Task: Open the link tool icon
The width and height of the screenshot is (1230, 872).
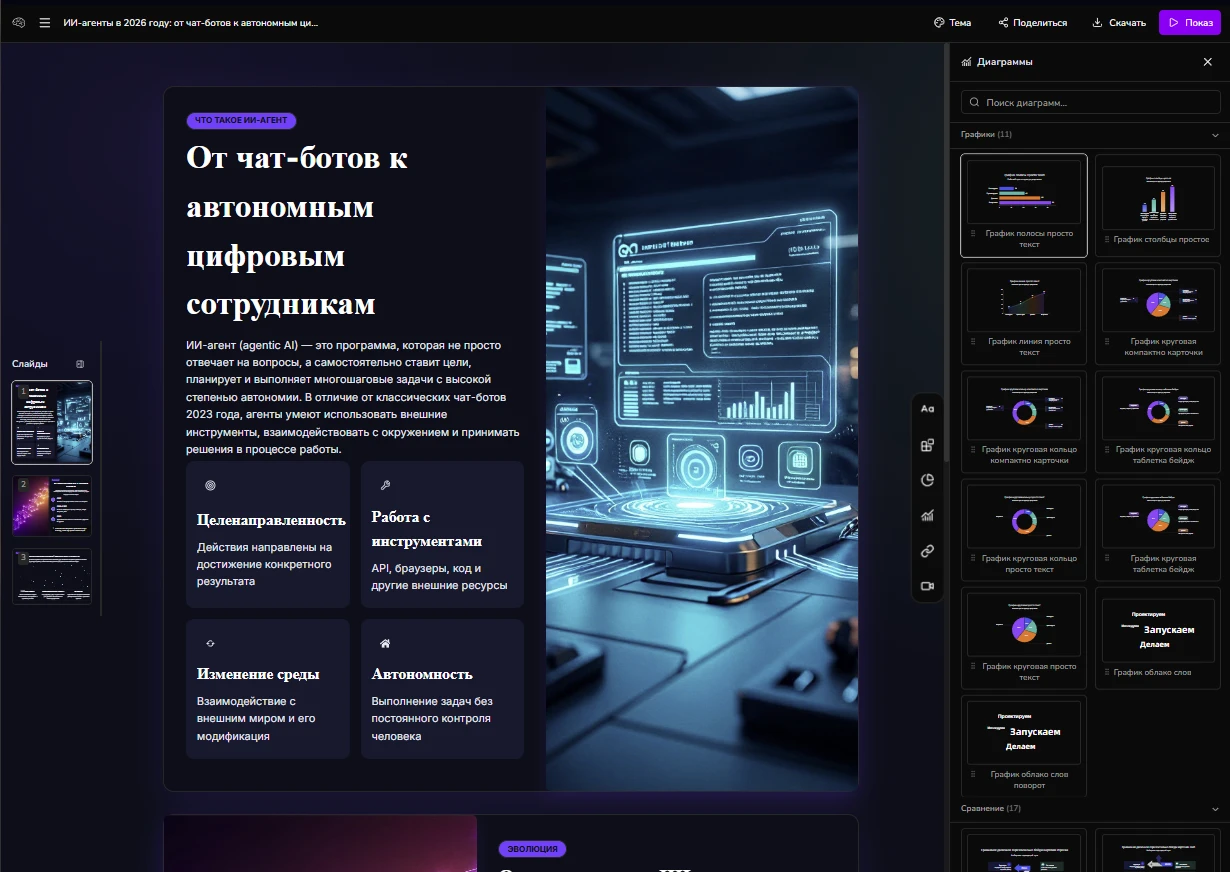Action: tap(927, 551)
